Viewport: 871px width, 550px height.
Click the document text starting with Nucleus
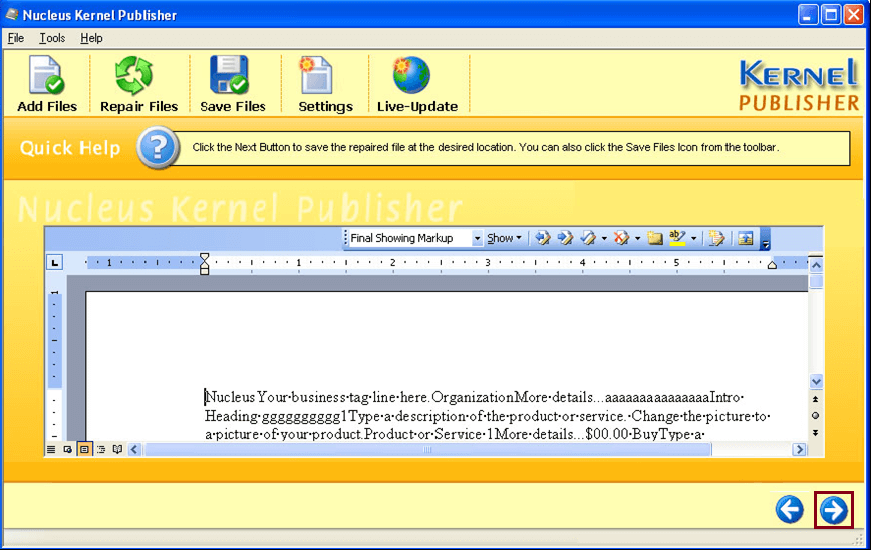488,415
